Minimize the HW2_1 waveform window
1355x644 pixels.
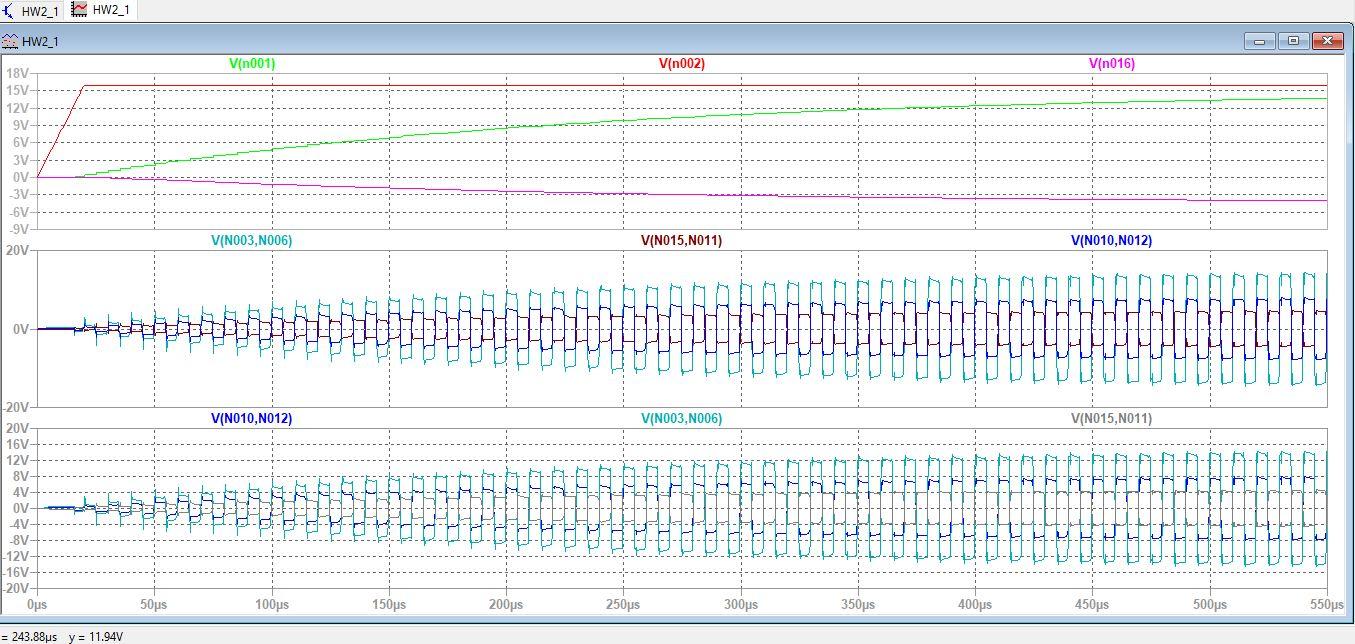(1259, 41)
